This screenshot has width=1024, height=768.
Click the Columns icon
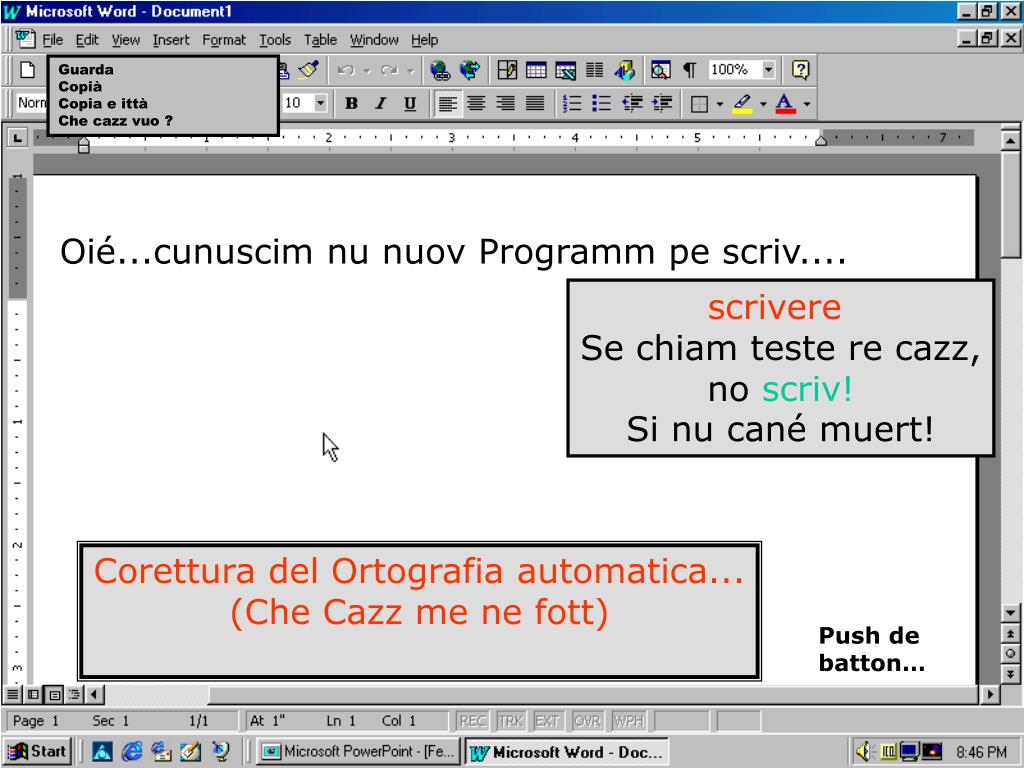coord(594,70)
